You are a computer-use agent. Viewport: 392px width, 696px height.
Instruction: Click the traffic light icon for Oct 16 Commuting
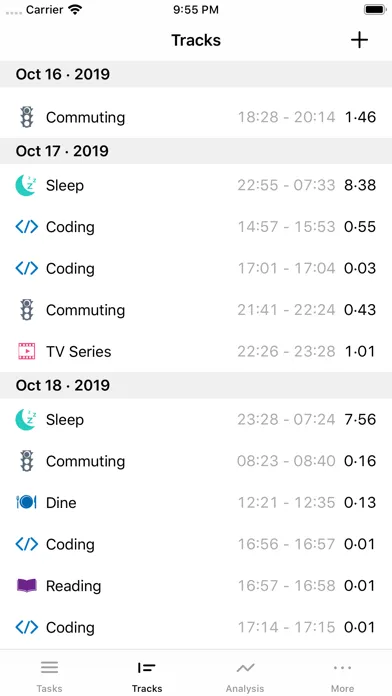27,117
